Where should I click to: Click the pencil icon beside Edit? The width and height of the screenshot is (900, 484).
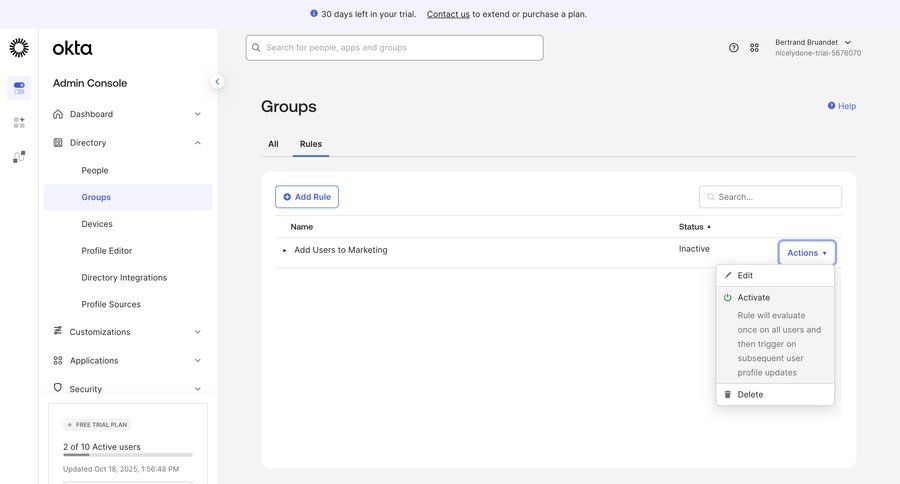point(728,275)
